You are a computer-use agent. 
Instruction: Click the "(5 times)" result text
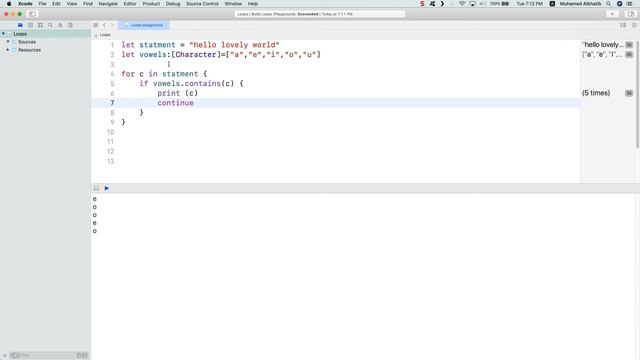[x=596, y=93]
